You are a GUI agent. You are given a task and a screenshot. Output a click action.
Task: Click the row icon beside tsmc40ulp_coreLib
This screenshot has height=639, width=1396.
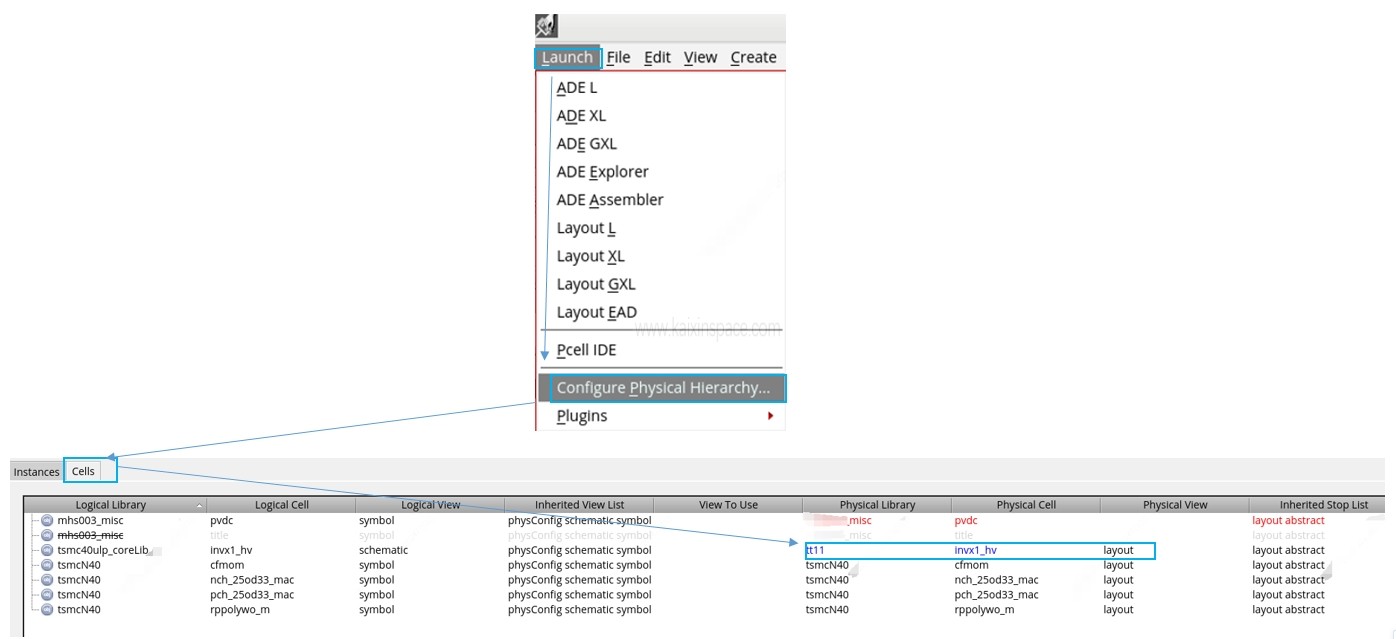click(47, 550)
